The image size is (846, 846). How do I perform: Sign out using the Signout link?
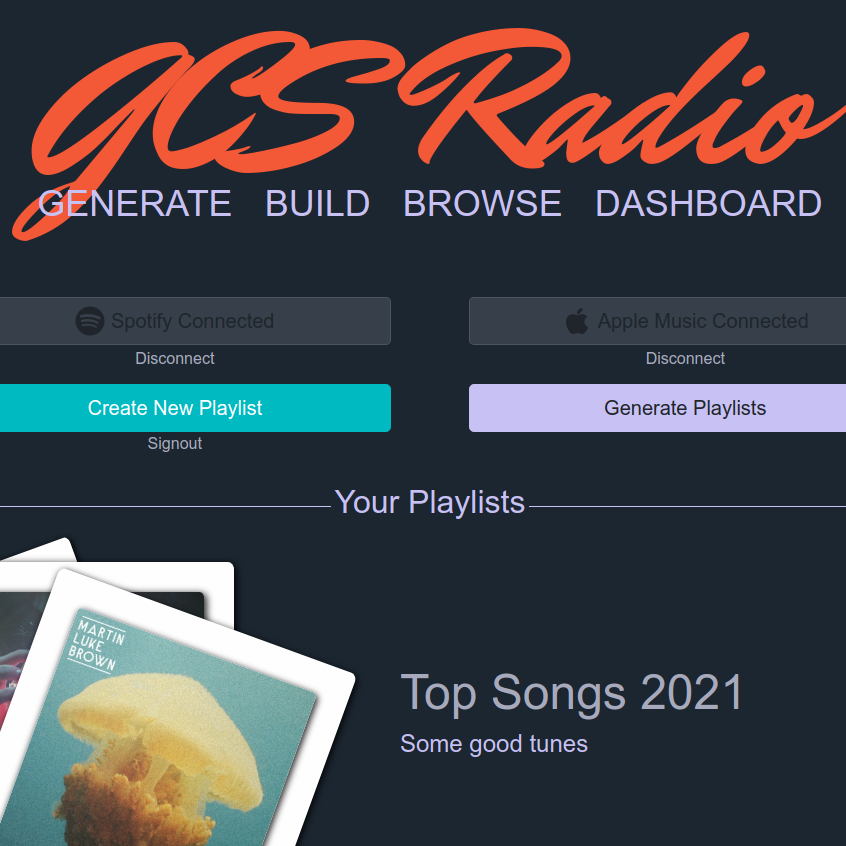tap(175, 444)
